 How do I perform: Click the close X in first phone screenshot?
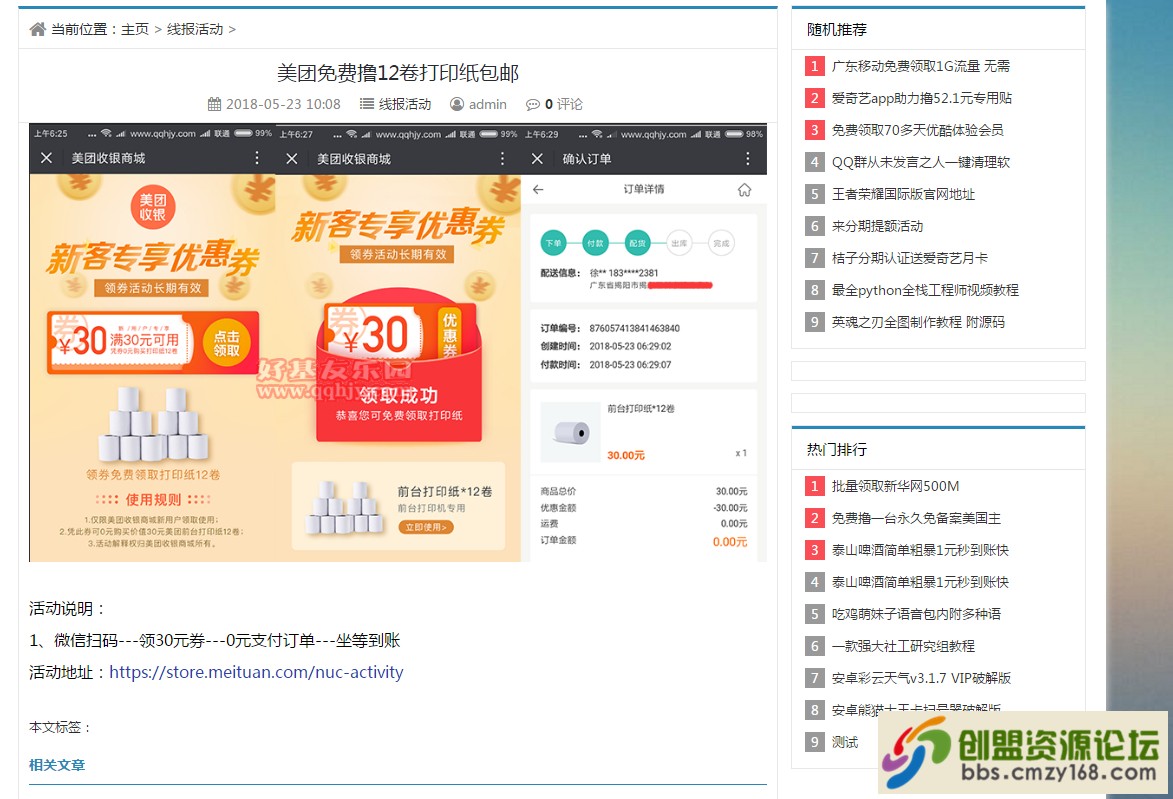[x=46, y=158]
